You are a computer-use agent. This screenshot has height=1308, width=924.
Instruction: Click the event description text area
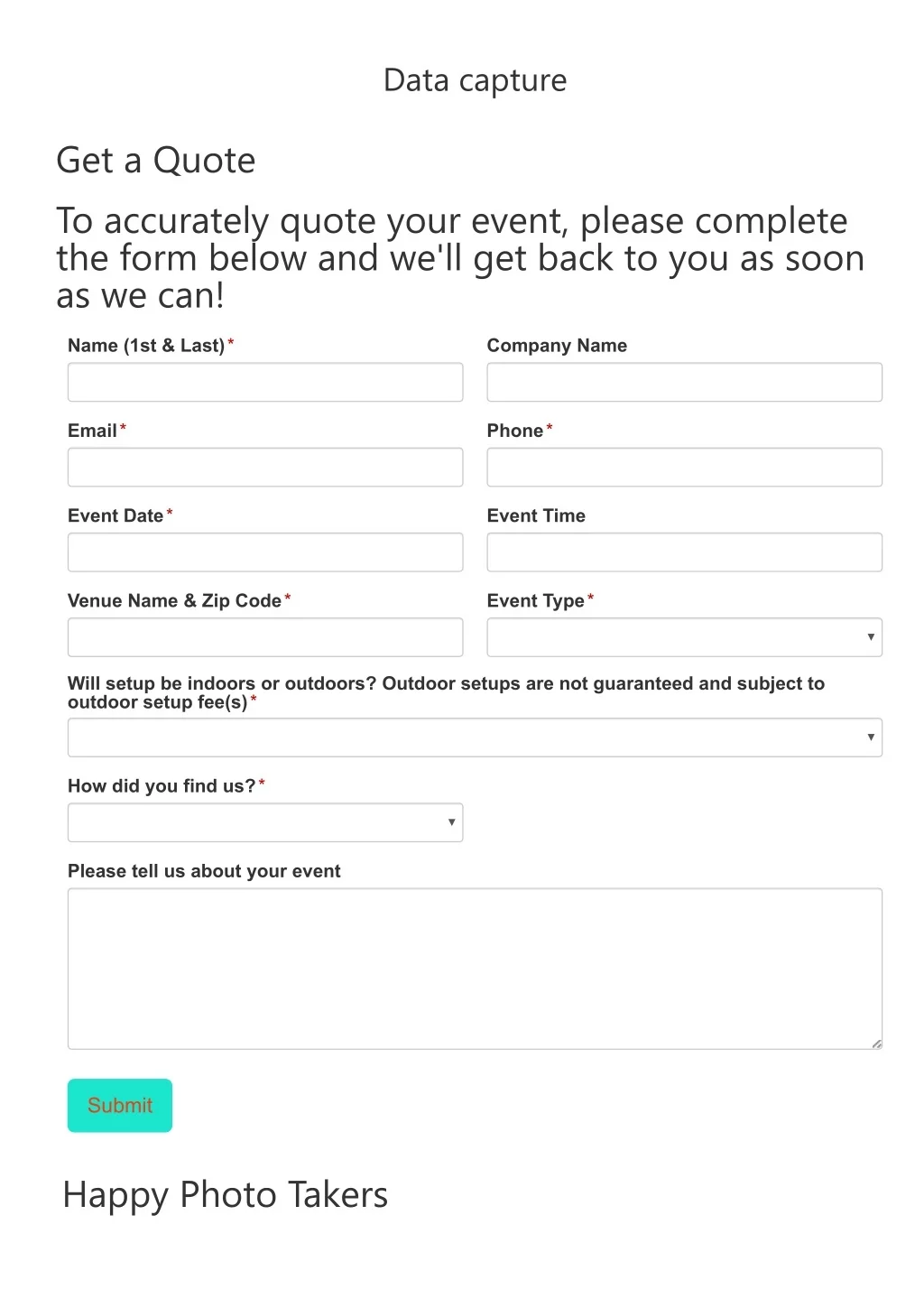(x=475, y=968)
